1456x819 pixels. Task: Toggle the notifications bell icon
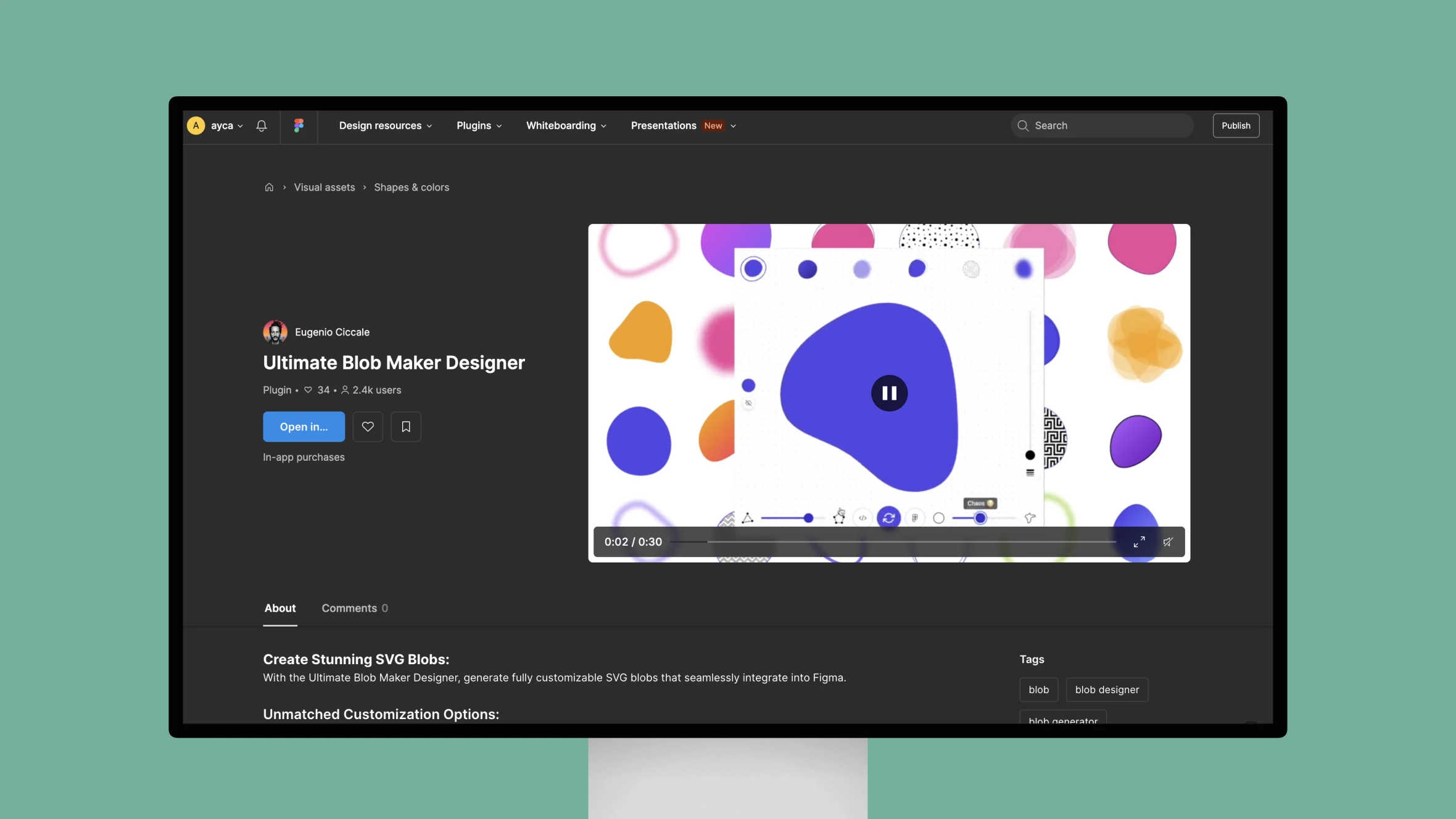pyautogui.click(x=262, y=125)
